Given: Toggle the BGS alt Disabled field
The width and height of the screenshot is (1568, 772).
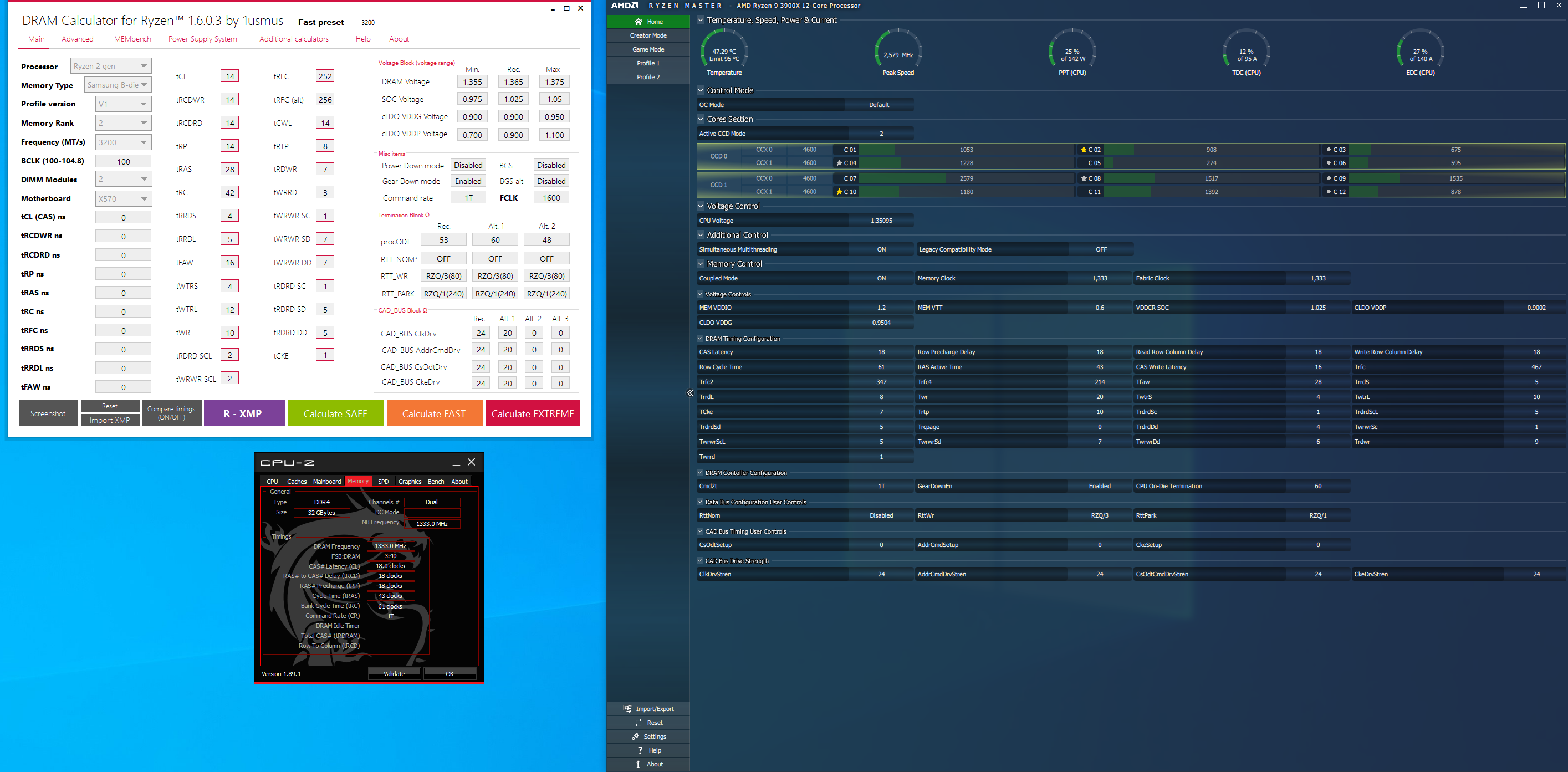Looking at the screenshot, I should pos(551,181).
